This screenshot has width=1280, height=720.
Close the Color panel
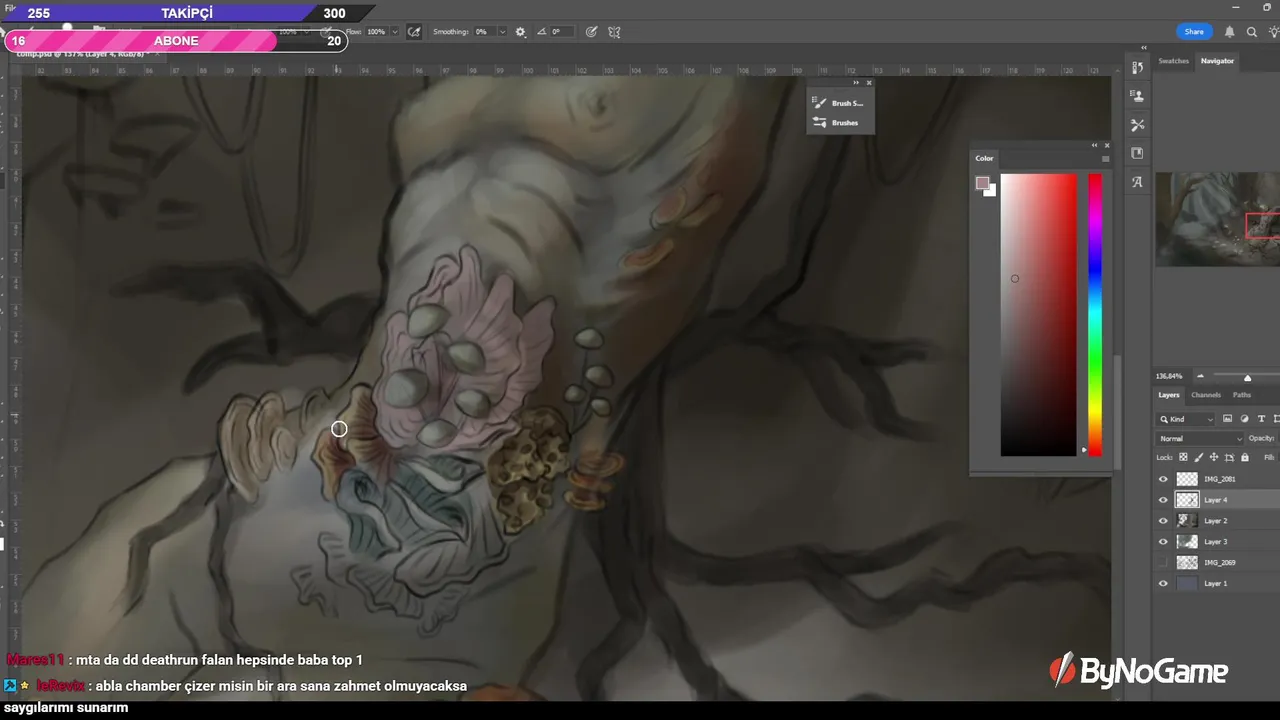pyautogui.click(x=1106, y=145)
